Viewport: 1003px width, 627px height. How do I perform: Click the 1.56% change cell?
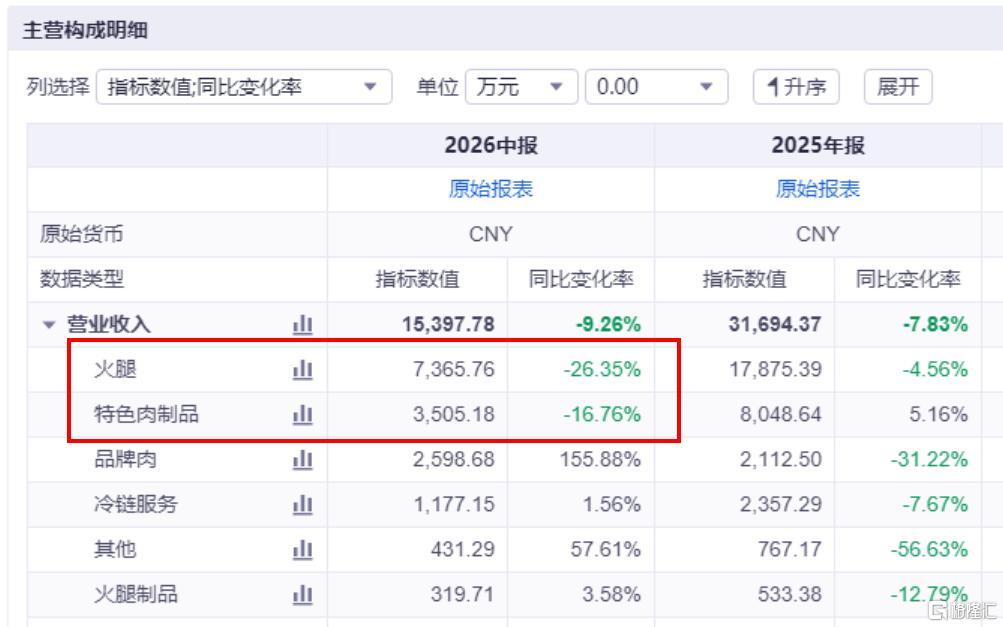tap(612, 504)
